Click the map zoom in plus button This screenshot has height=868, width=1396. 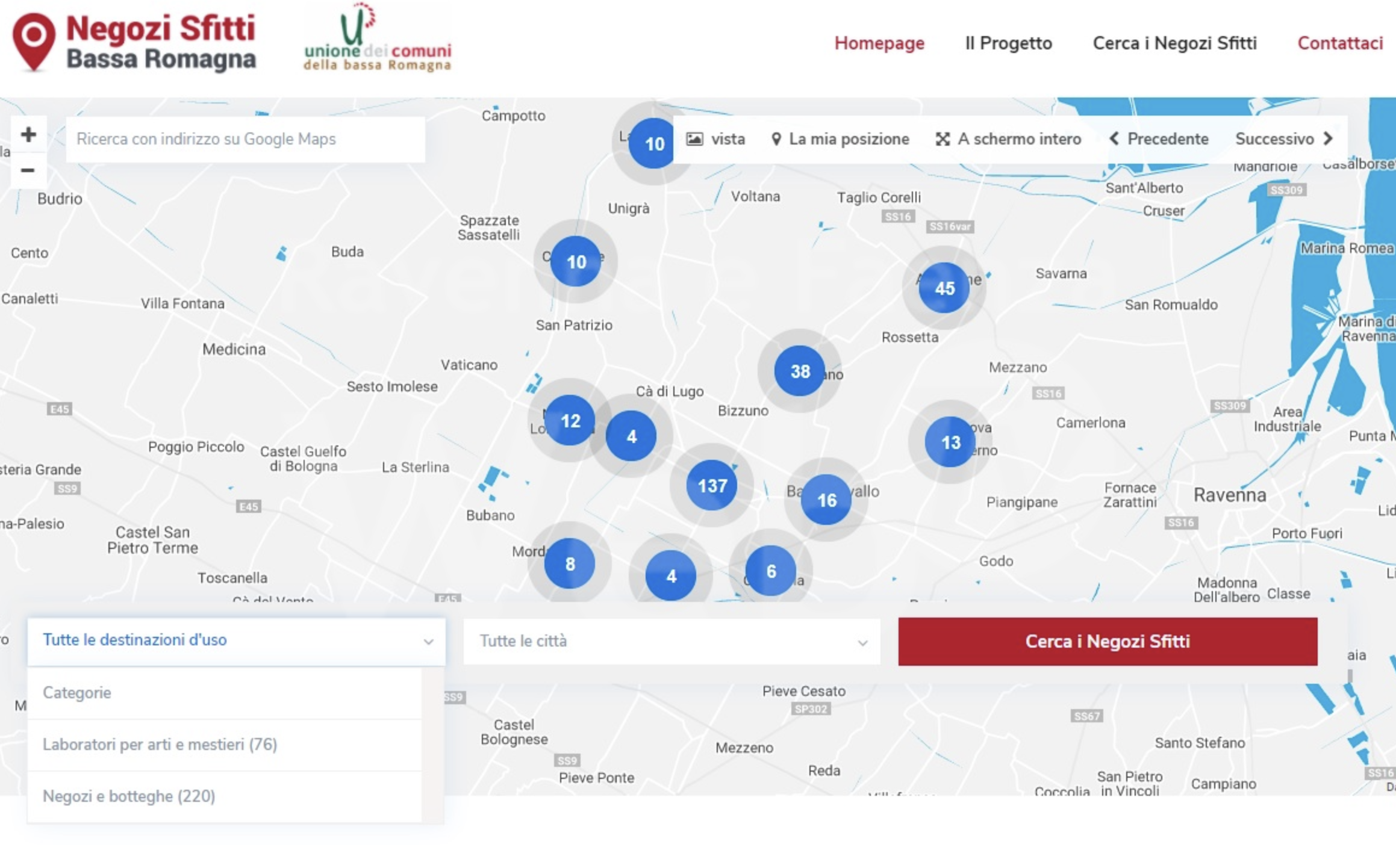pos(28,135)
